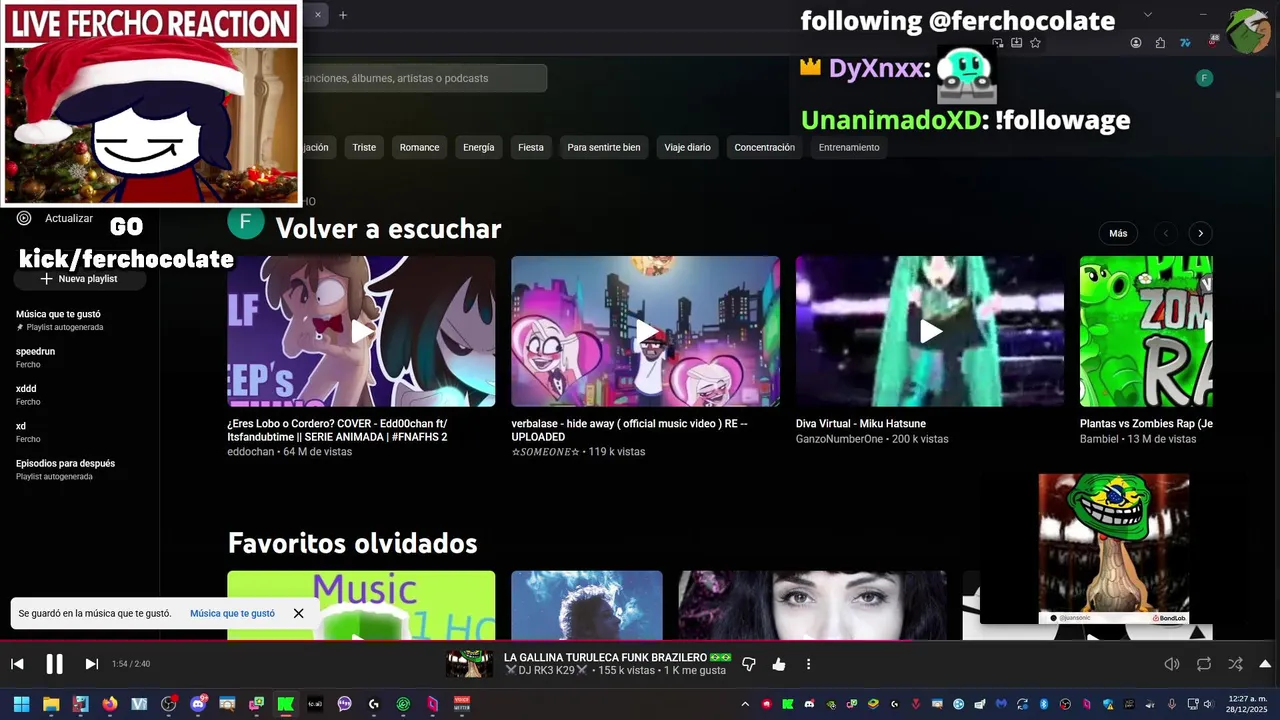Skip to the next track
This screenshot has width=1280, height=720.
[x=91, y=664]
